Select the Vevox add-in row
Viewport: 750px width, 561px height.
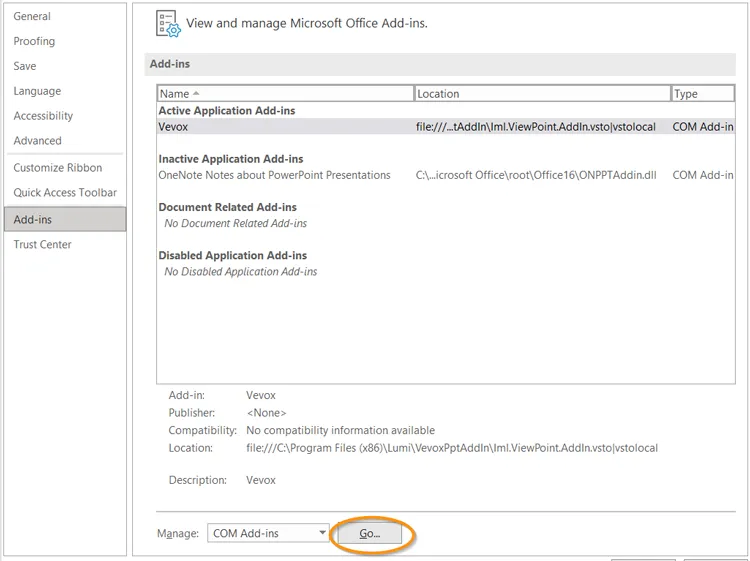pos(173,127)
